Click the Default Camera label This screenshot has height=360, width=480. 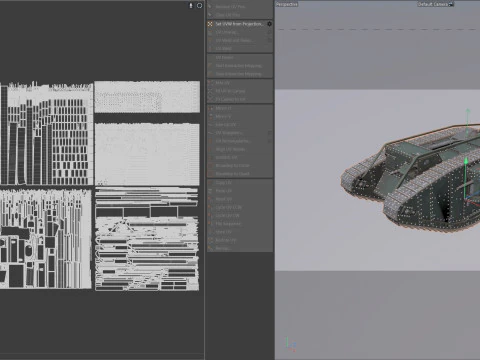(x=433, y=4)
